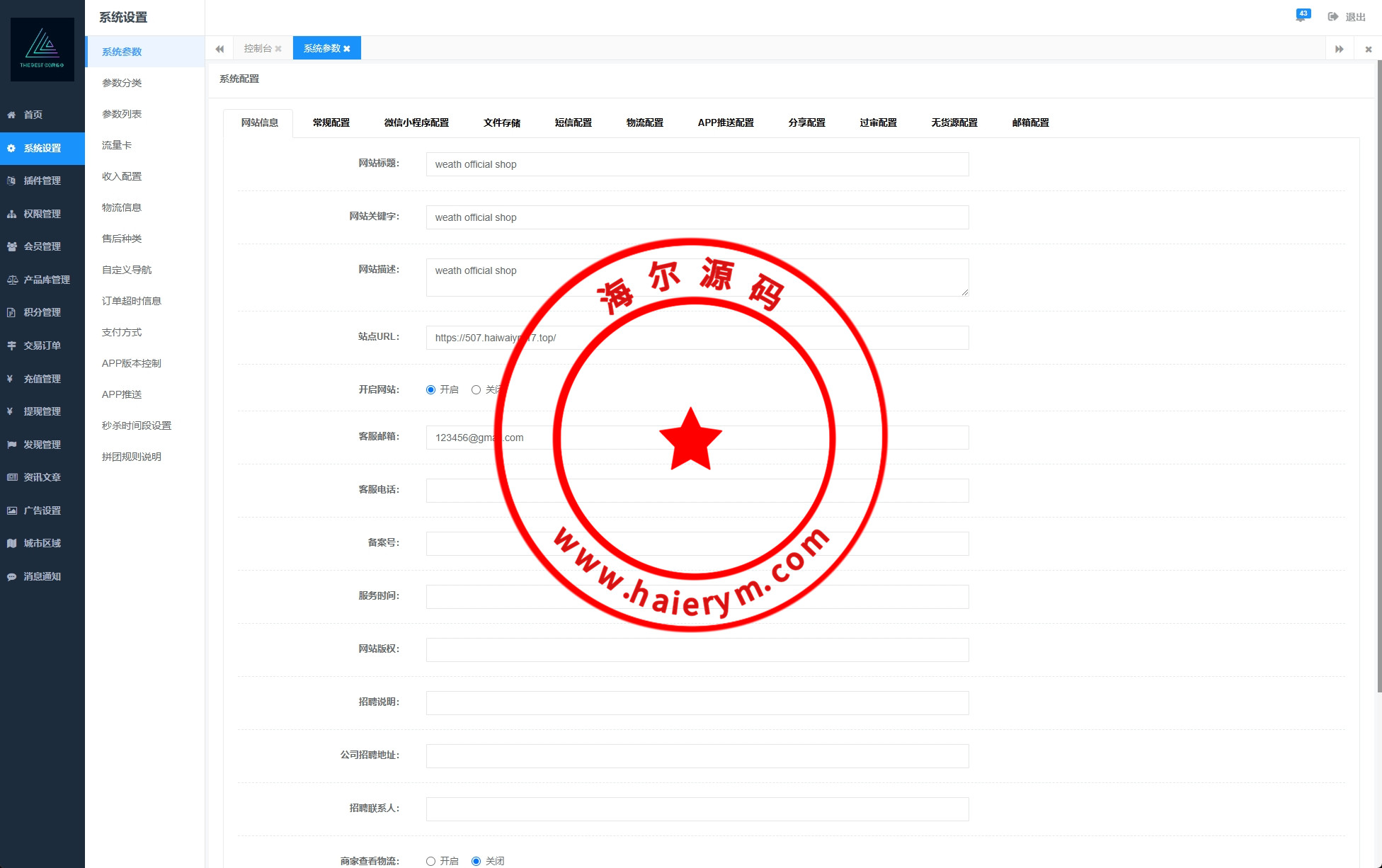Expand the 插件管理 sidebar menu
The height and width of the screenshot is (868, 1382).
tap(42, 181)
